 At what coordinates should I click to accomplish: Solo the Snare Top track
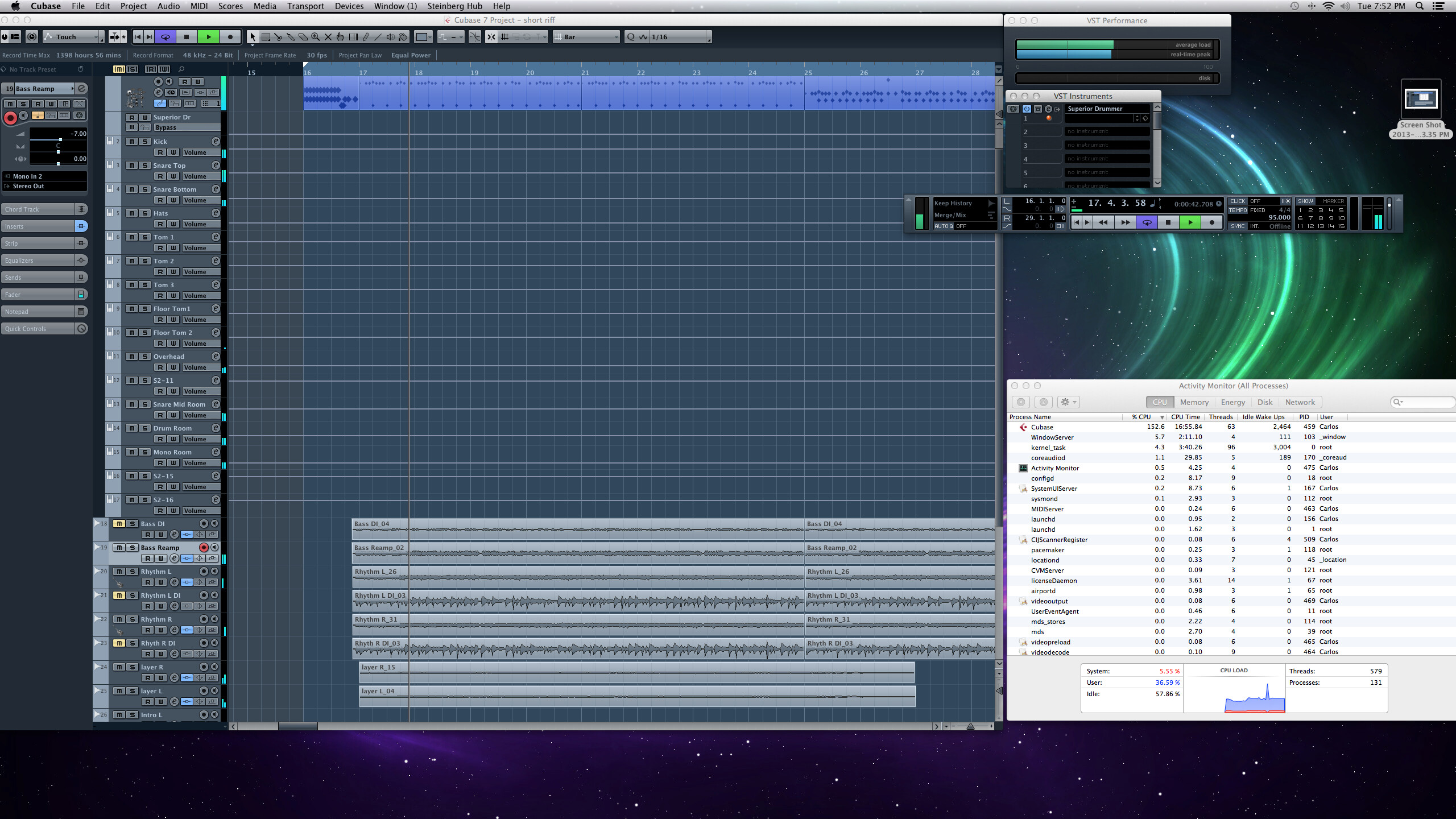[144, 166]
